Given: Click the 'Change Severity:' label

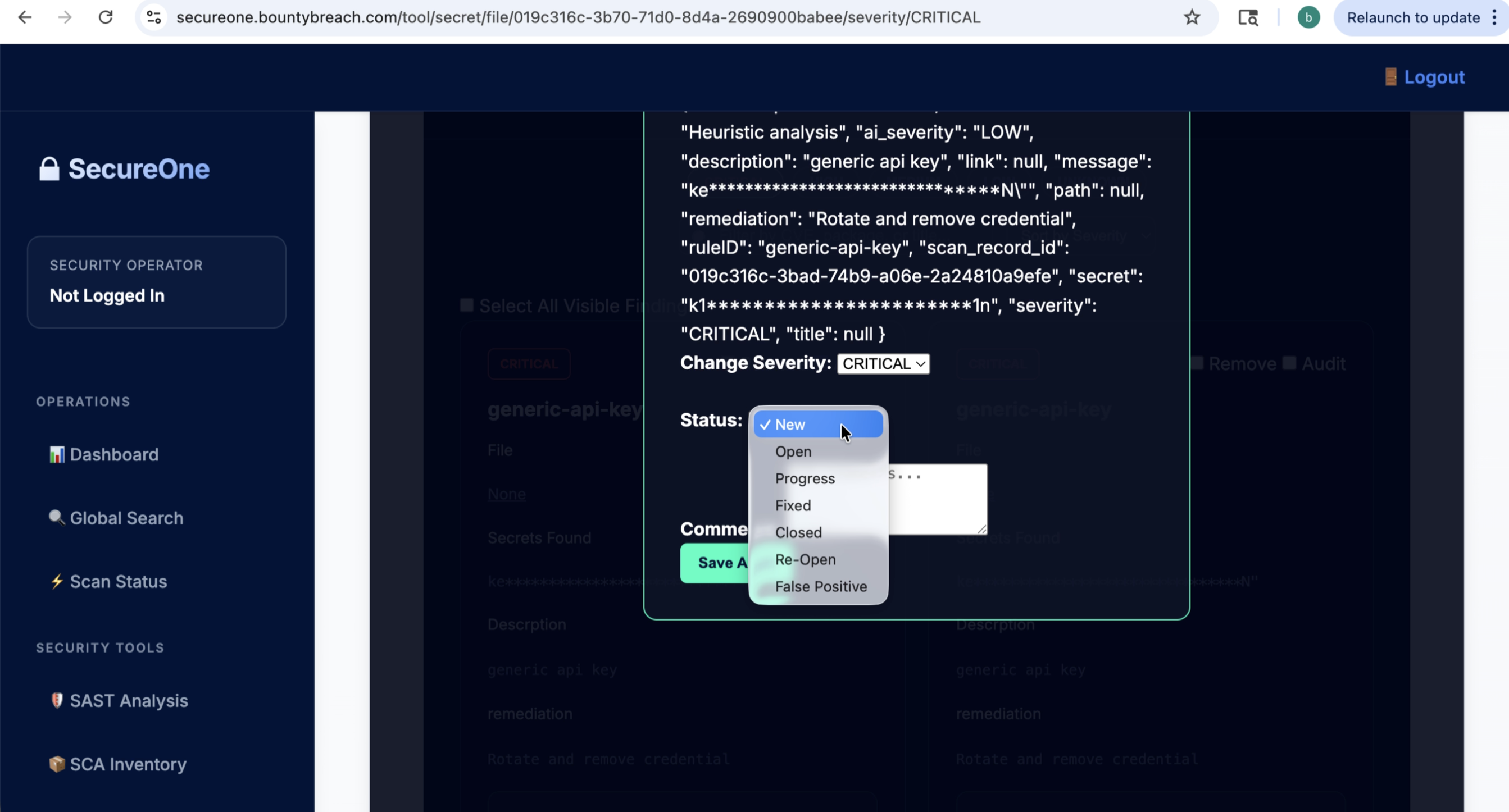Looking at the screenshot, I should click(756, 363).
